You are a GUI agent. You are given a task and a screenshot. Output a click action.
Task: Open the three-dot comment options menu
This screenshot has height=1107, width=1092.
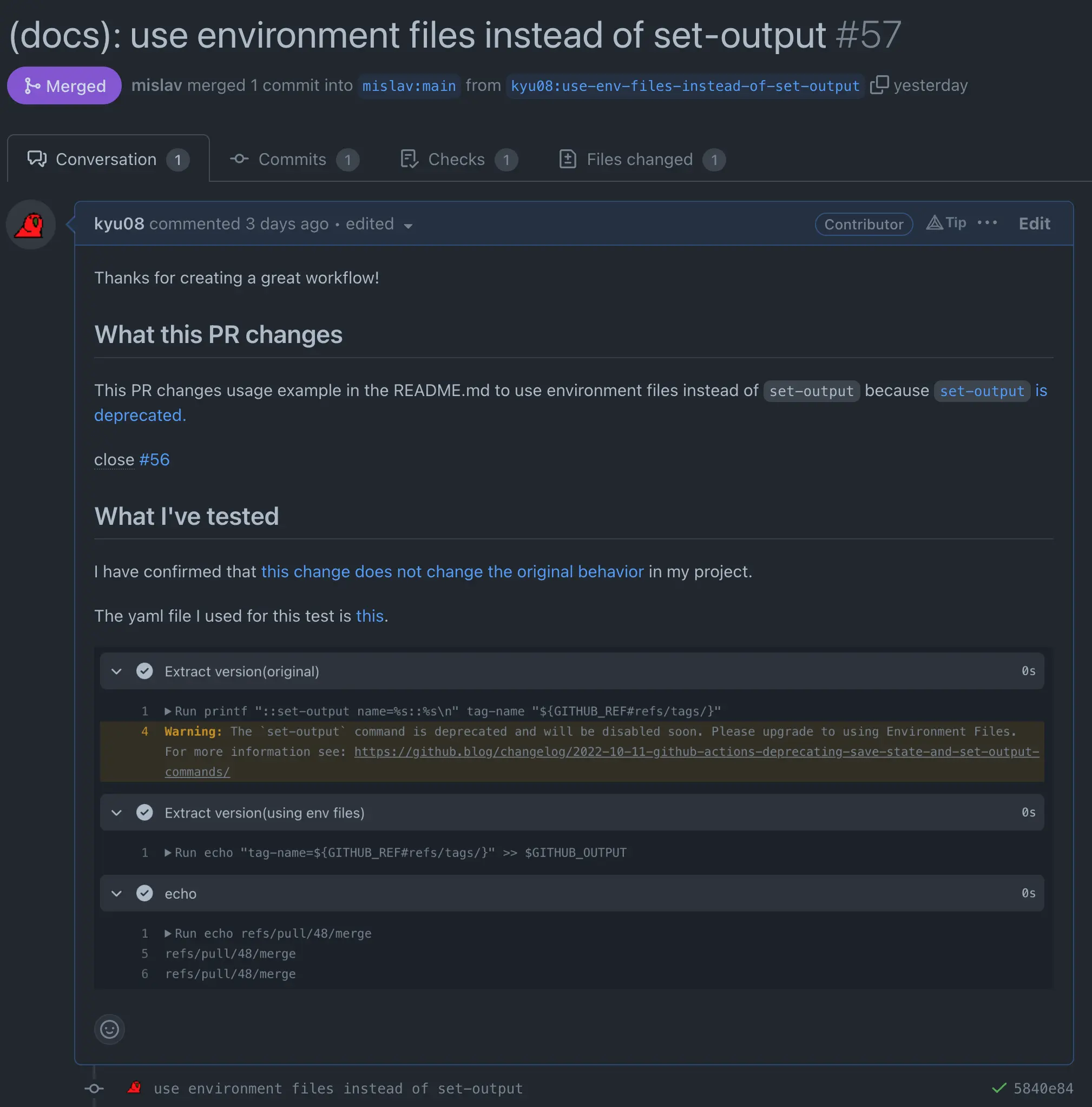986,223
